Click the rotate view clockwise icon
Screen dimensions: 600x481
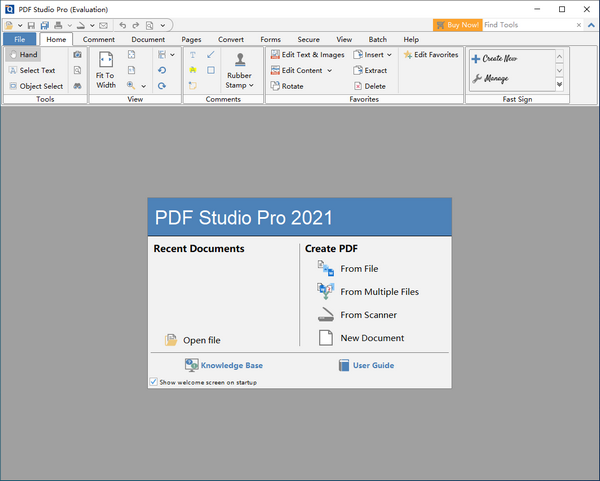click(x=162, y=86)
